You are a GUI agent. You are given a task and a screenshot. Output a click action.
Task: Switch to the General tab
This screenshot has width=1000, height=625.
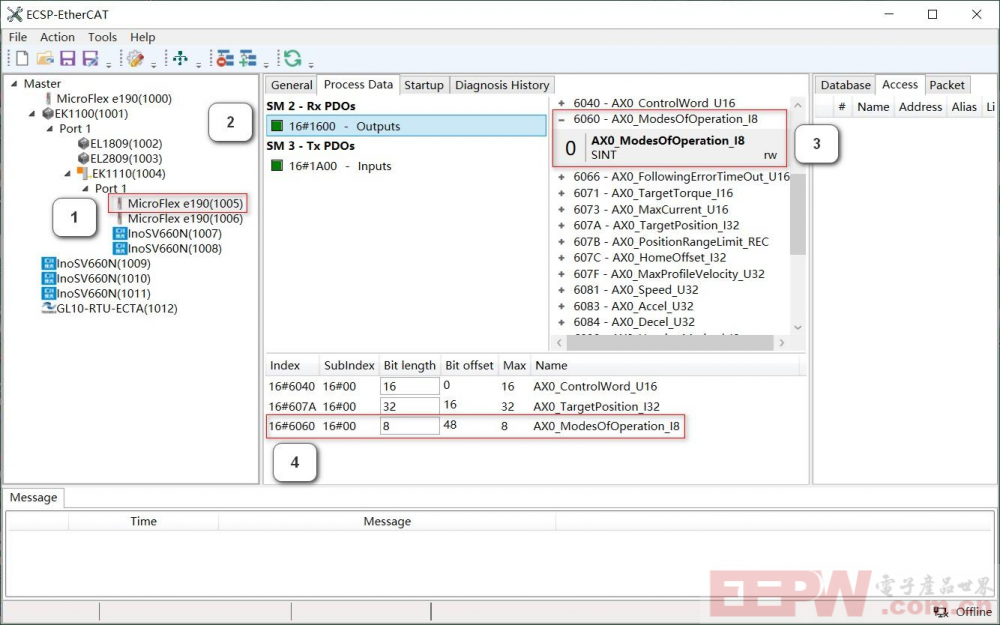pyautogui.click(x=291, y=85)
